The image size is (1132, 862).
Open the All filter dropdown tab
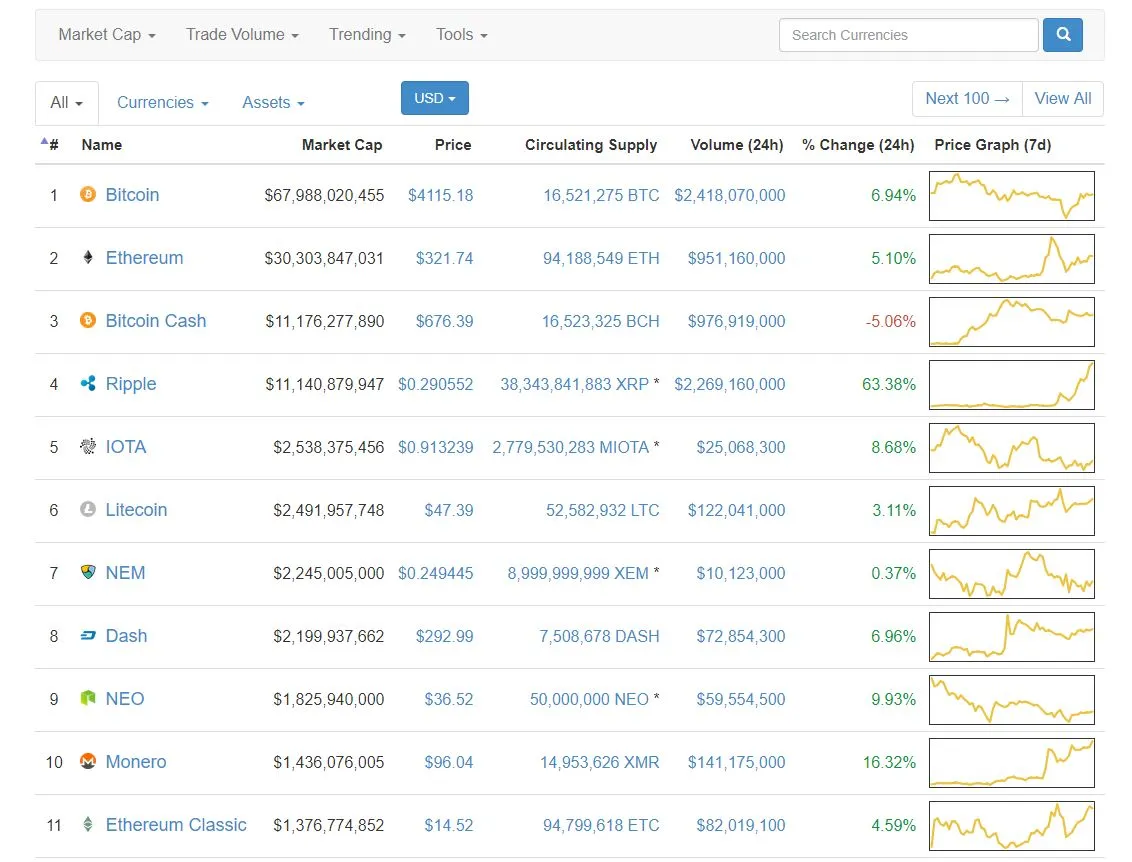click(x=66, y=103)
